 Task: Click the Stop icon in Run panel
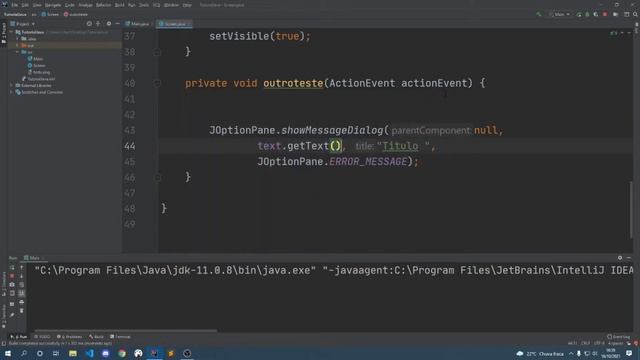pos(12,276)
